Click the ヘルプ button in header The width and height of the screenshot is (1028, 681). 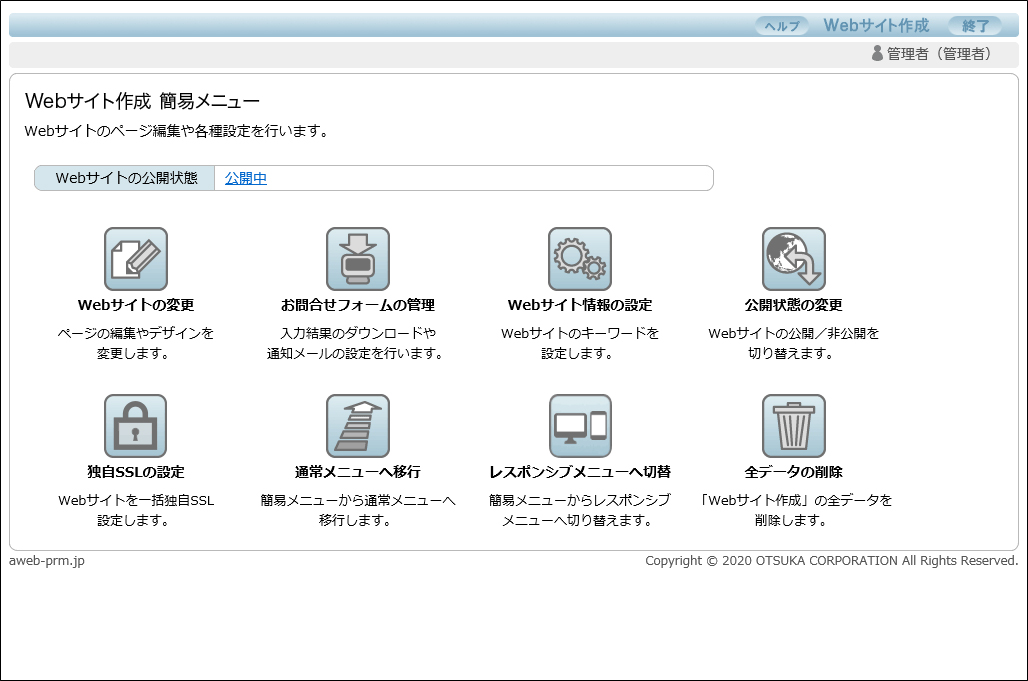pos(782,26)
